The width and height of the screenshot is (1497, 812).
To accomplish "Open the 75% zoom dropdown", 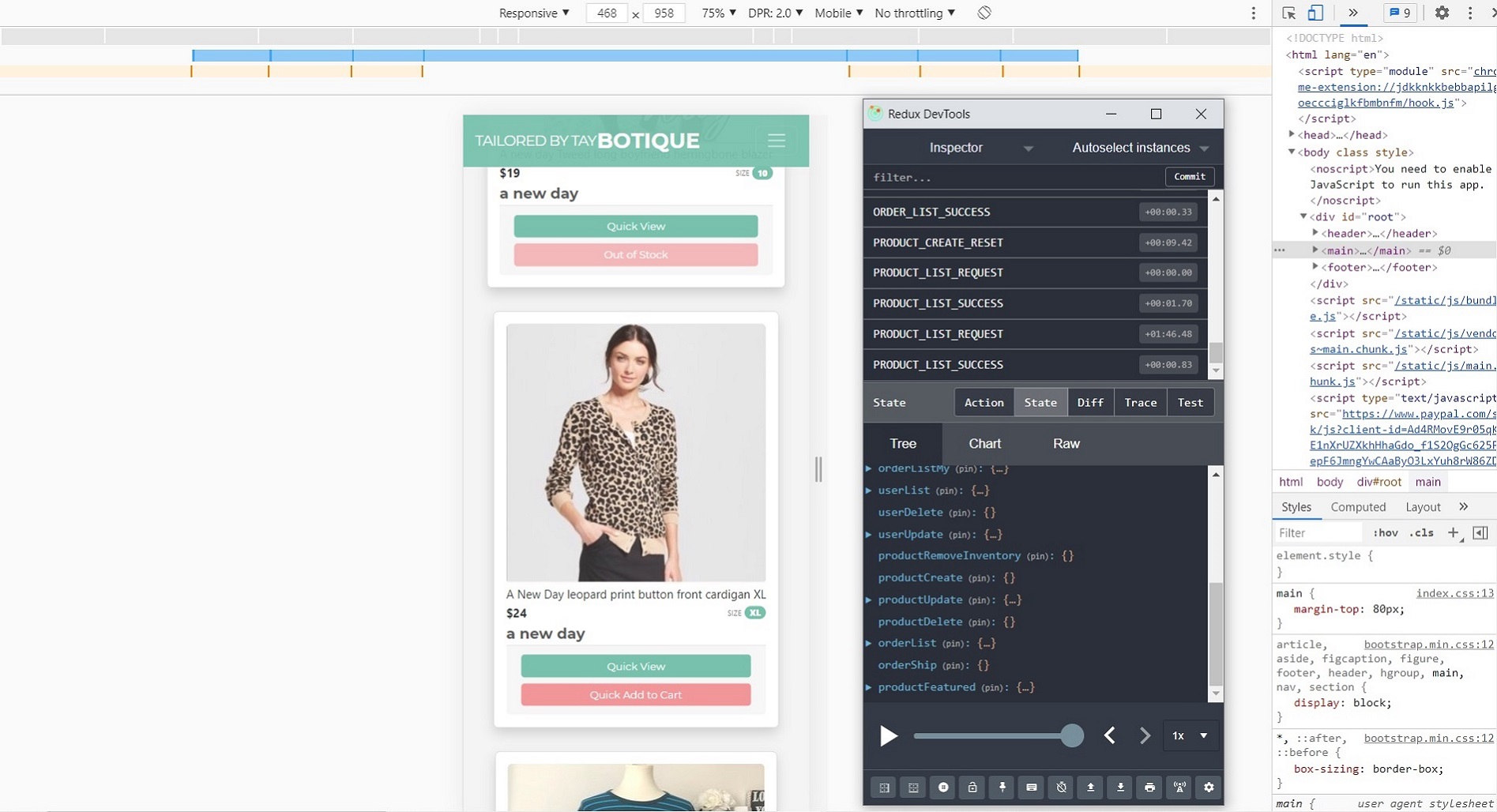I will click(x=719, y=13).
